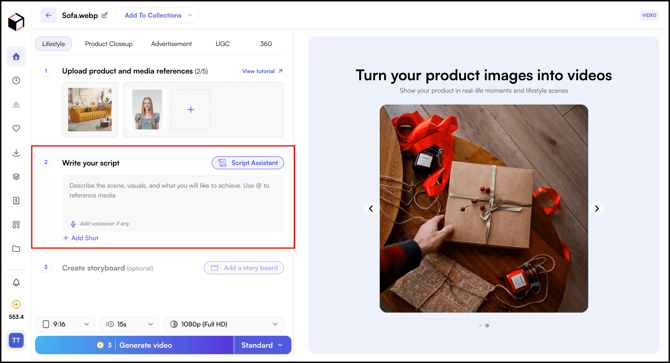Open the 9:16 aspect ratio dropdown
670x363 pixels.
click(65, 324)
